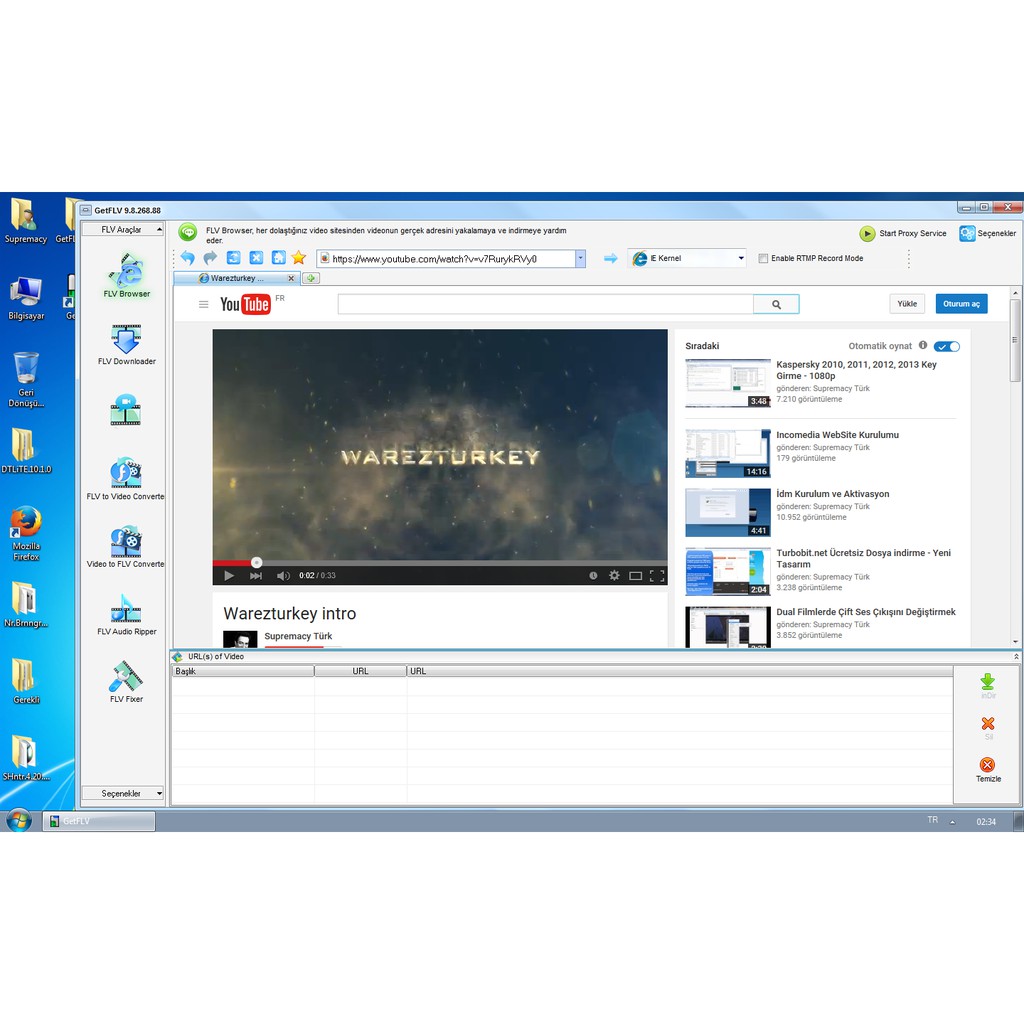Open the Windows Start menu
Screen dimensions: 1024x1024
tap(18, 820)
